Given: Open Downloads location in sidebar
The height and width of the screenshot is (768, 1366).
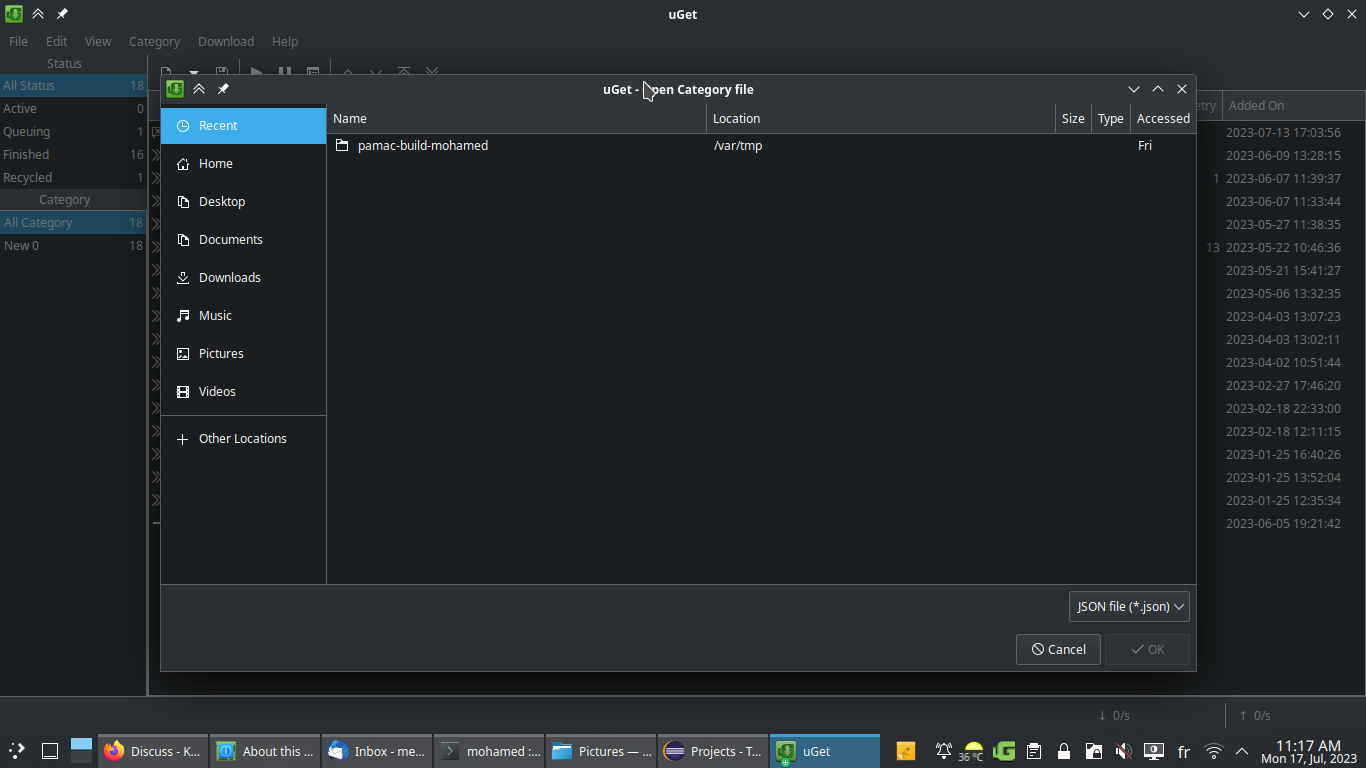Looking at the screenshot, I should (x=243, y=278).
